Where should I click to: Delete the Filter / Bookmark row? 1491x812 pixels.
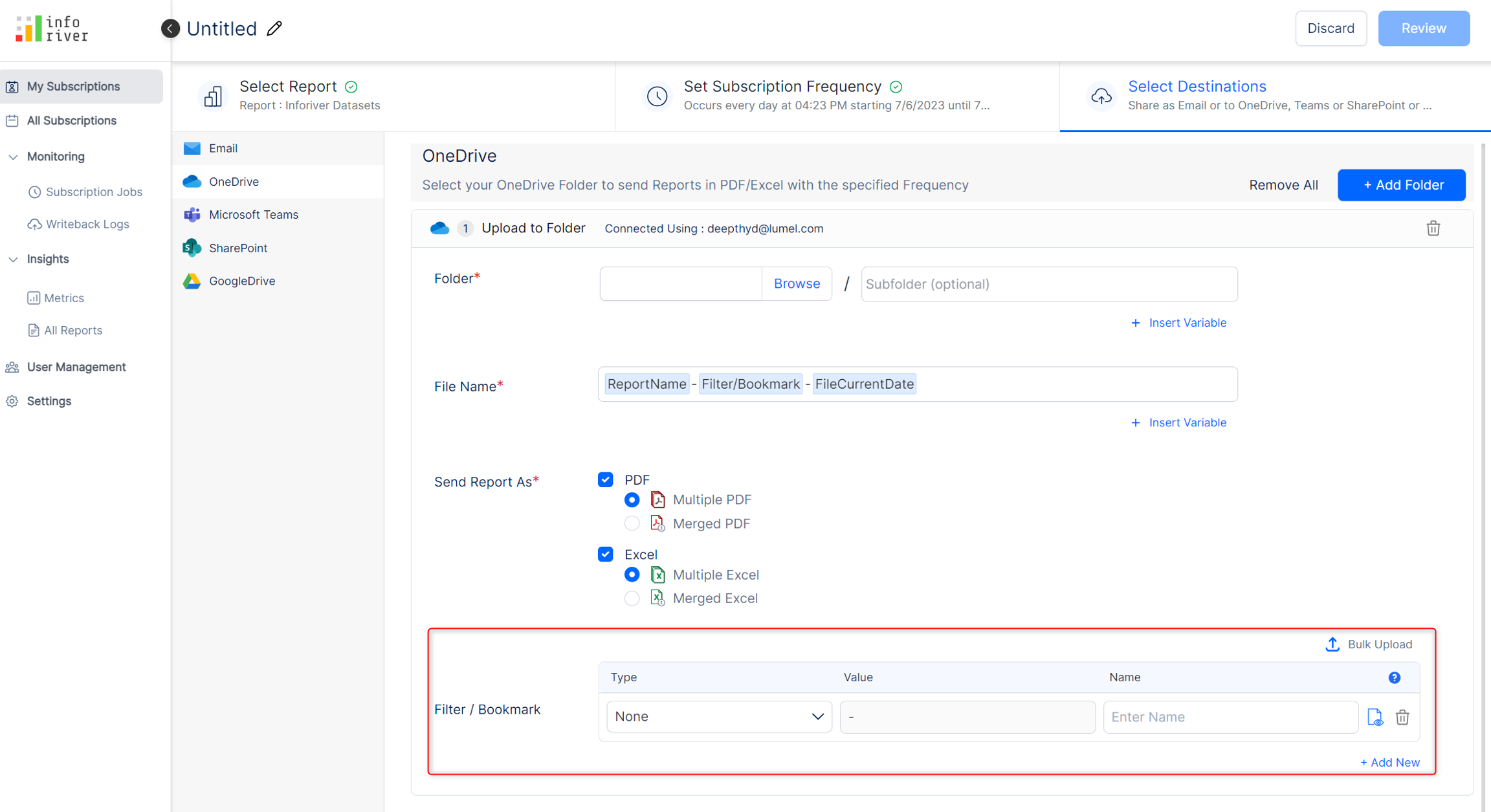pos(1402,717)
